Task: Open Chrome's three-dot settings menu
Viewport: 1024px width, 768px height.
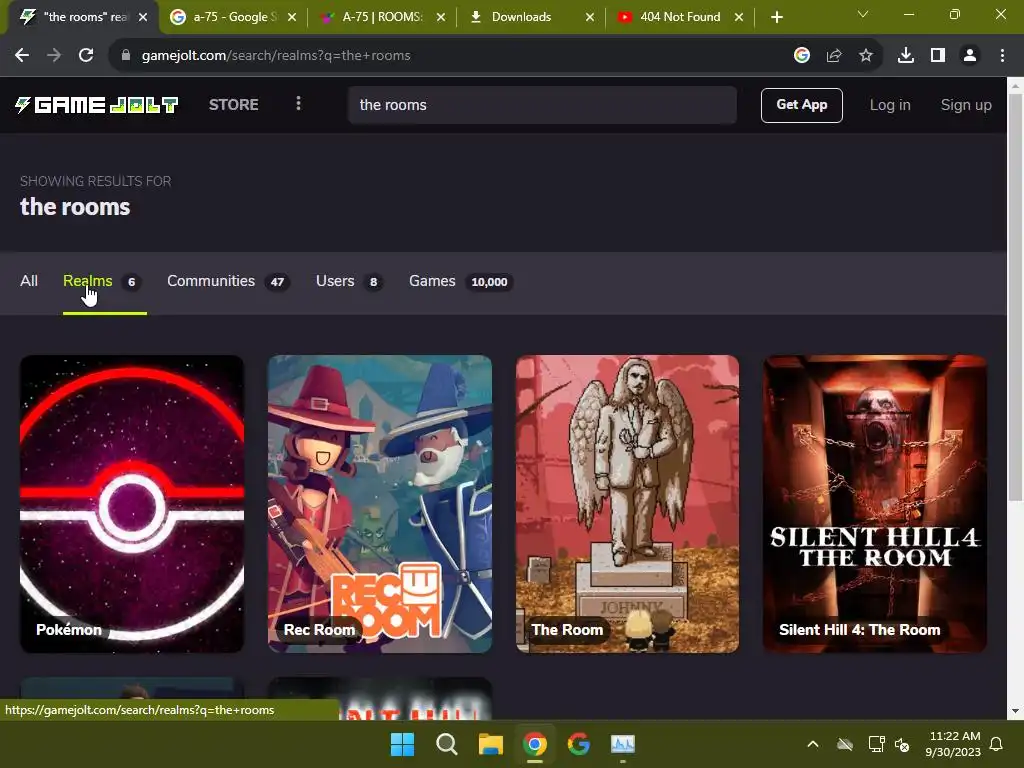Action: pos(1002,56)
